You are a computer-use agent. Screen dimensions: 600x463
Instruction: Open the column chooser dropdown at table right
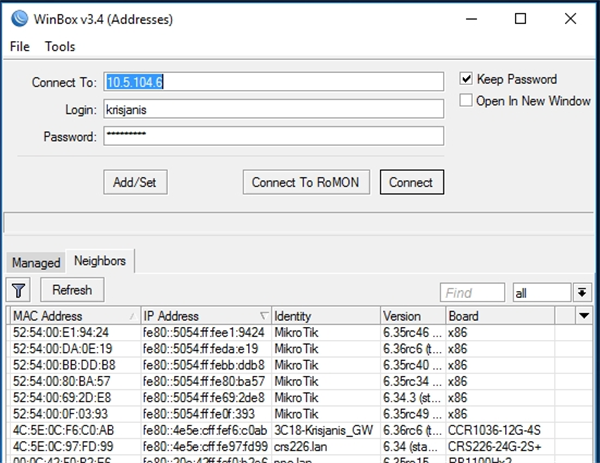coord(584,316)
